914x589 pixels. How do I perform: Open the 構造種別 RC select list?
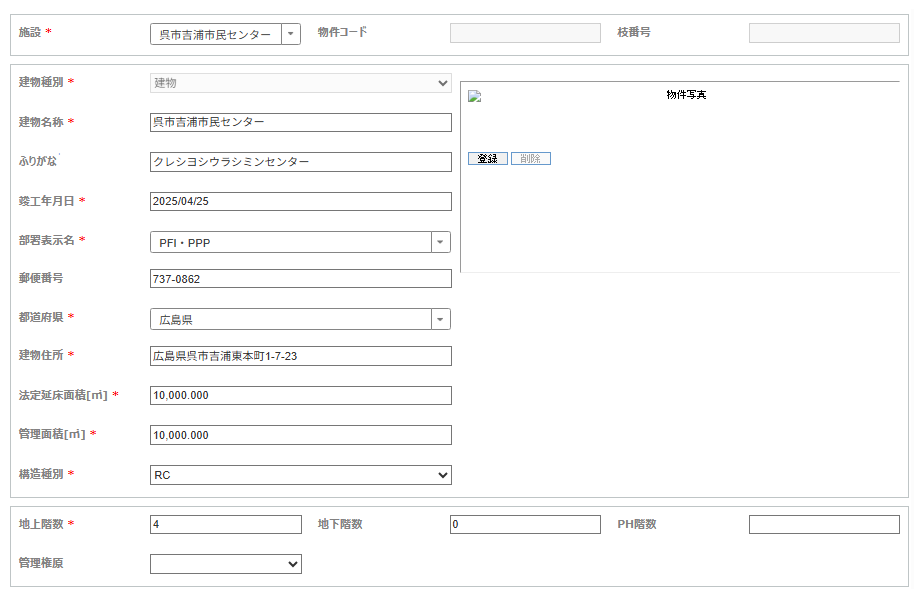tap(301, 475)
